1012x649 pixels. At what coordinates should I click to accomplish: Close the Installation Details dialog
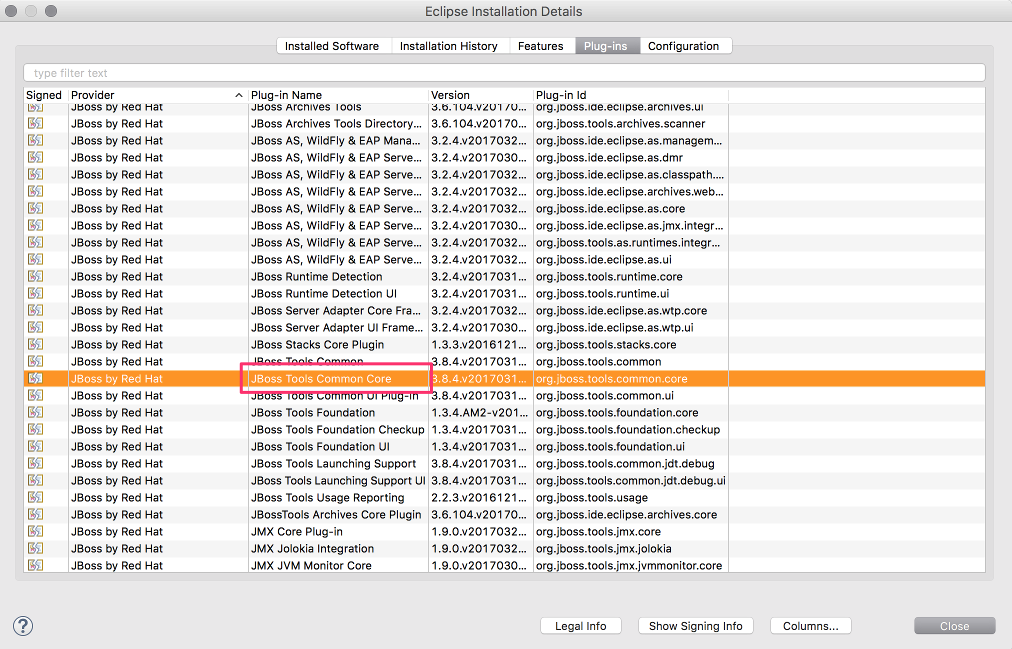click(x=955, y=626)
